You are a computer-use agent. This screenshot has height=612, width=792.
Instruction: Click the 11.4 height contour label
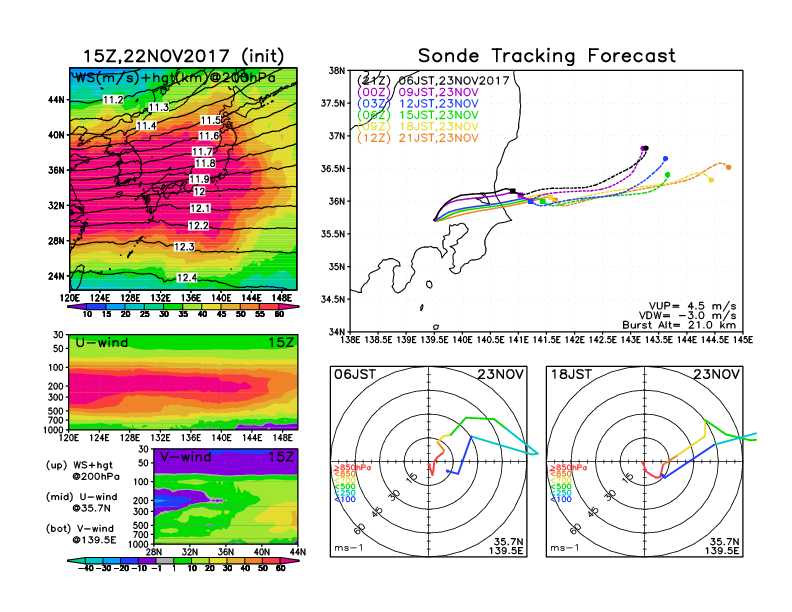[146, 125]
